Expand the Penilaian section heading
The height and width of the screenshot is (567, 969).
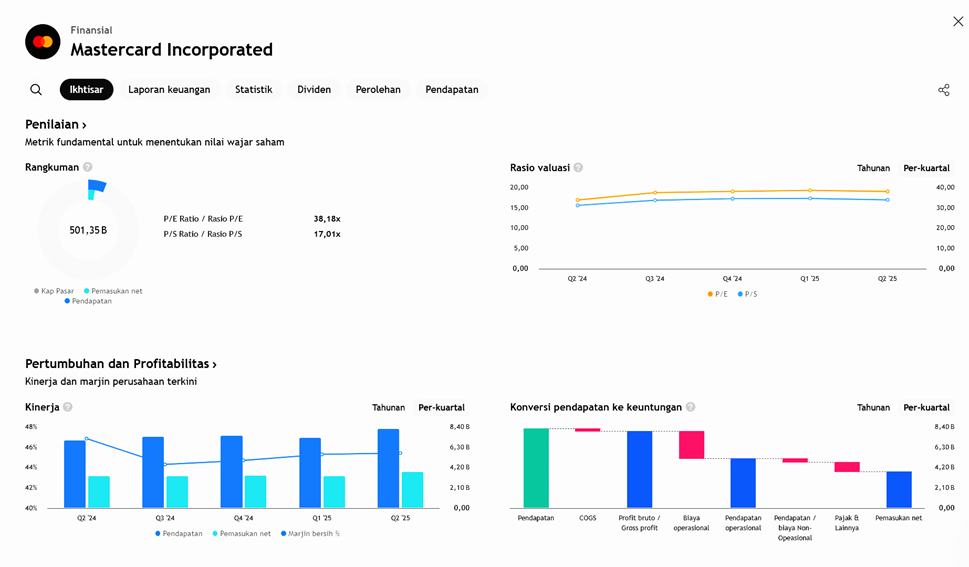pos(56,125)
